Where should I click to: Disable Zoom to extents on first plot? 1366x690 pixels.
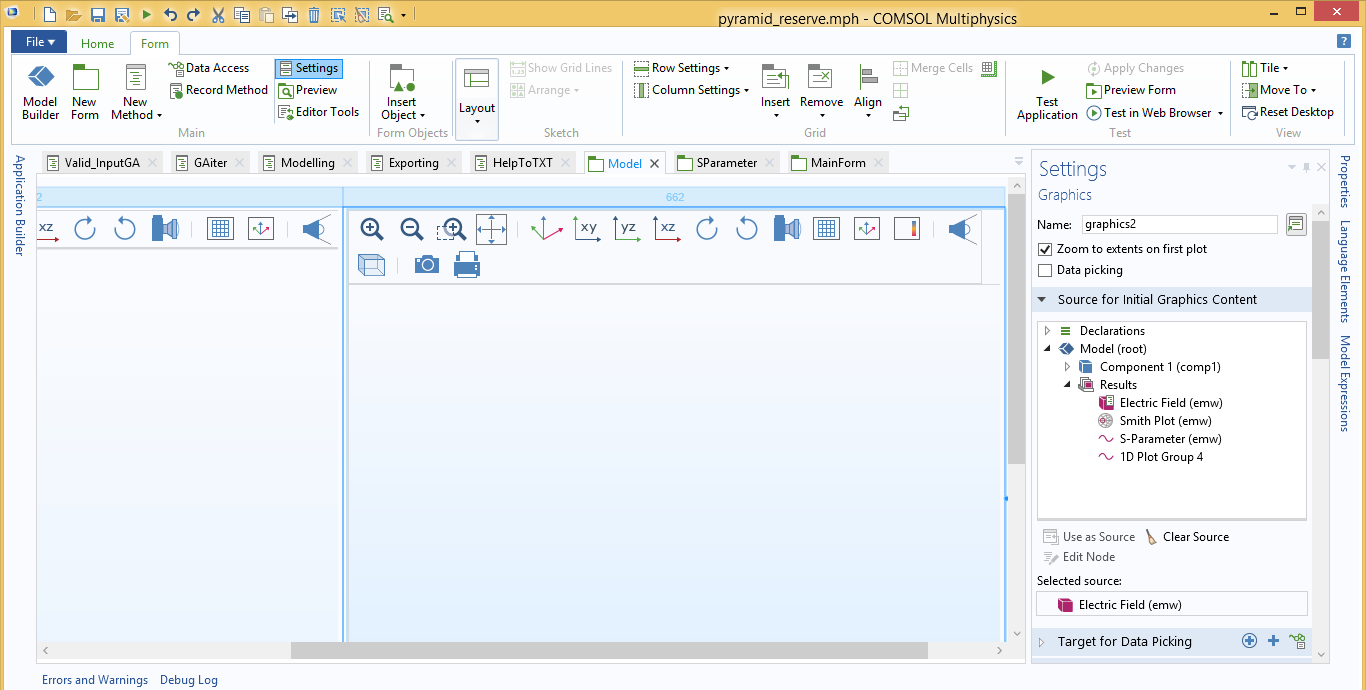click(x=1045, y=249)
